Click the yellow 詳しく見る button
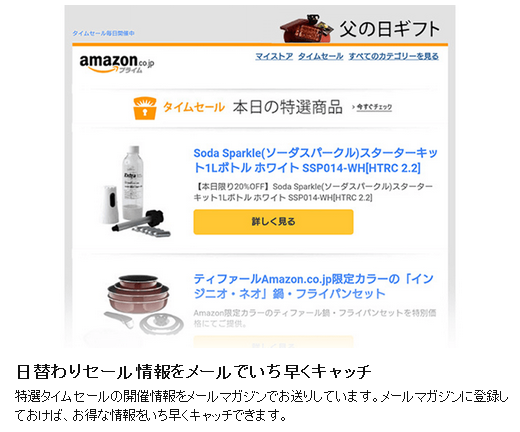 click(x=273, y=222)
